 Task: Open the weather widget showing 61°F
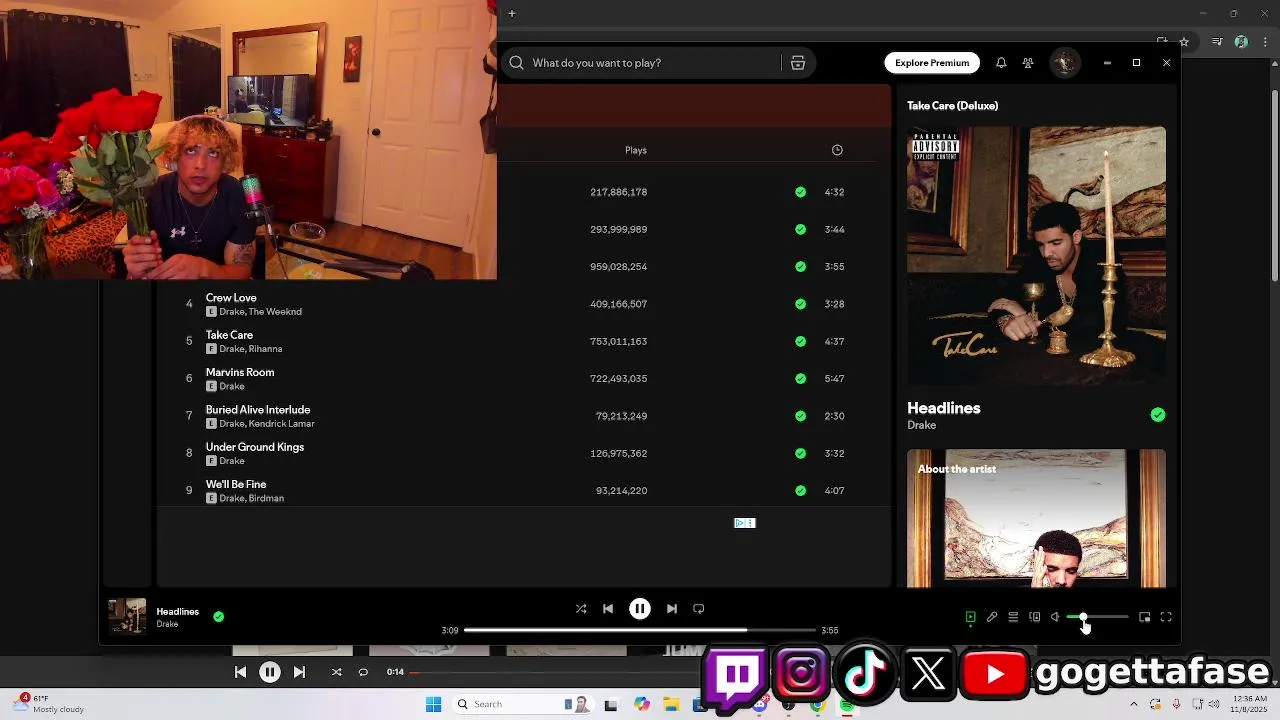tap(48, 704)
